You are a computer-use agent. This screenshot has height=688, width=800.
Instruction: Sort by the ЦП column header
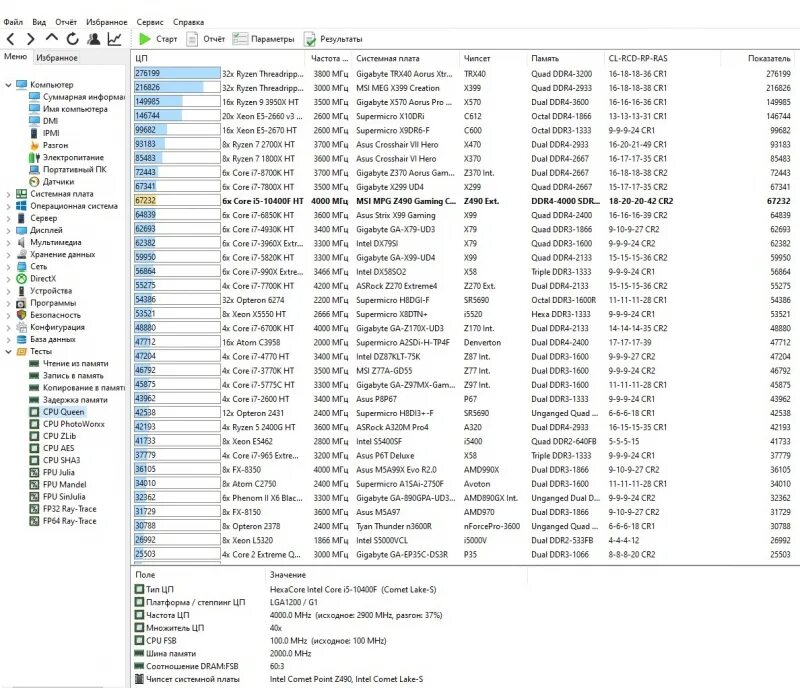click(x=219, y=59)
